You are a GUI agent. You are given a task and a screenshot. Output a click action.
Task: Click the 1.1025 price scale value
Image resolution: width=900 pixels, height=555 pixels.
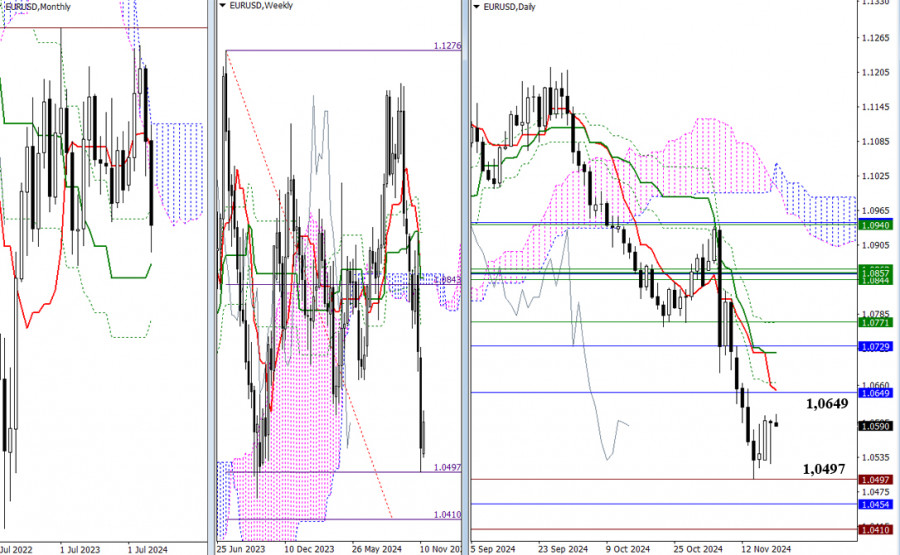pyautogui.click(x=875, y=176)
